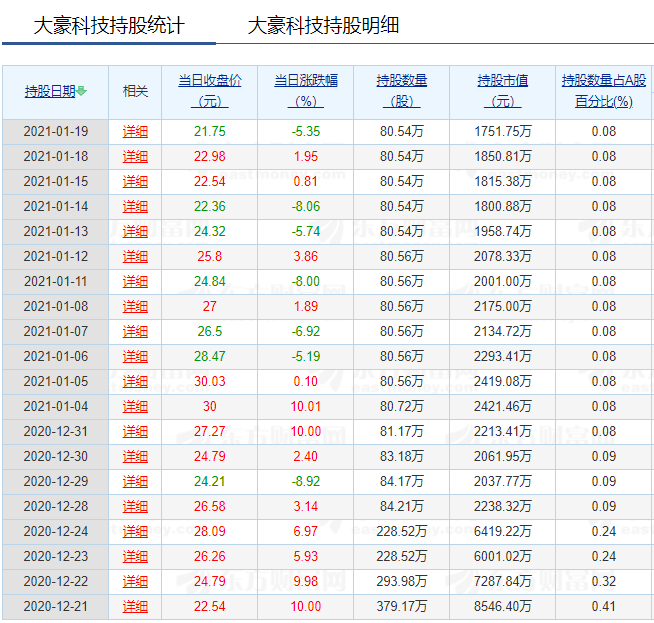Open 详细 link for 2021-01-18
Viewport: 654px width, 623px height.
(135, 157)
